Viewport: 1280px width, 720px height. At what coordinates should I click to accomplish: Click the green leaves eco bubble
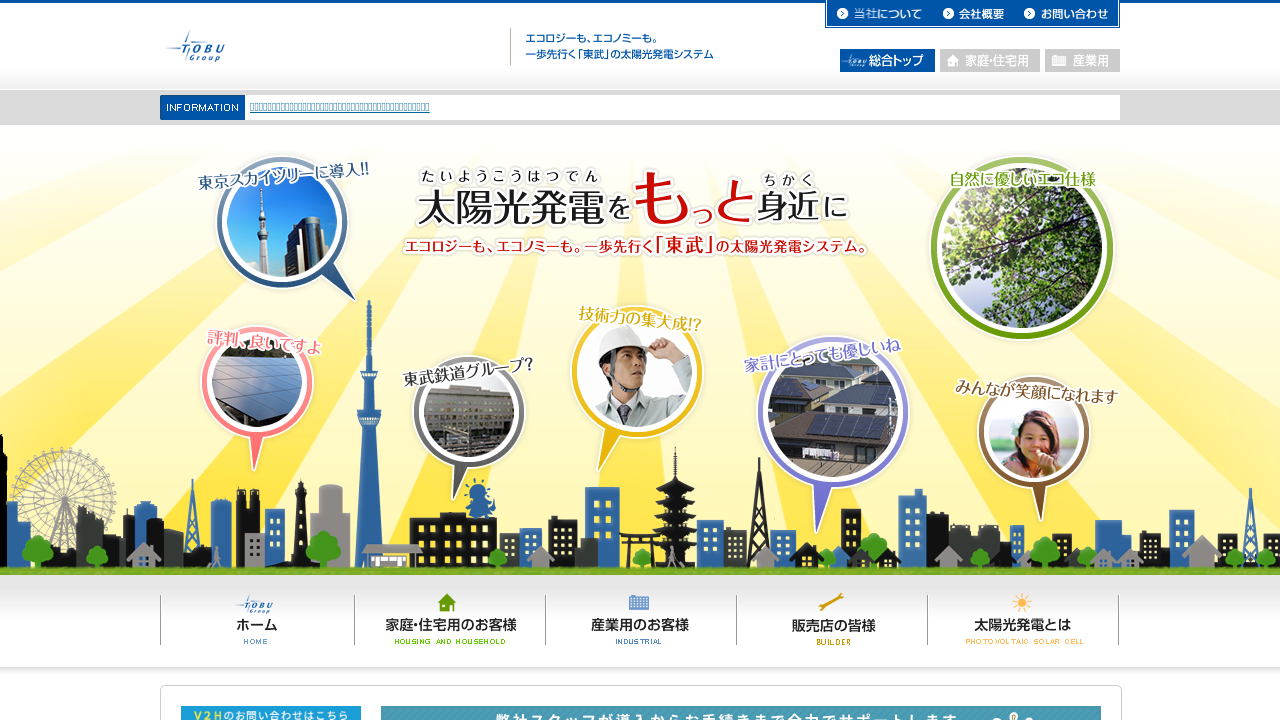(1021, 248)
